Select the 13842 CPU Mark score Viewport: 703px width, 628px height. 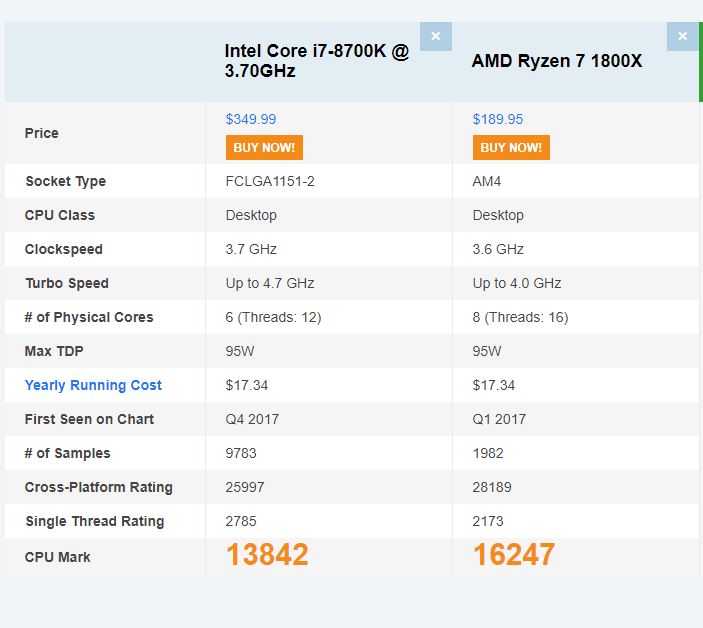coord(268,554)
